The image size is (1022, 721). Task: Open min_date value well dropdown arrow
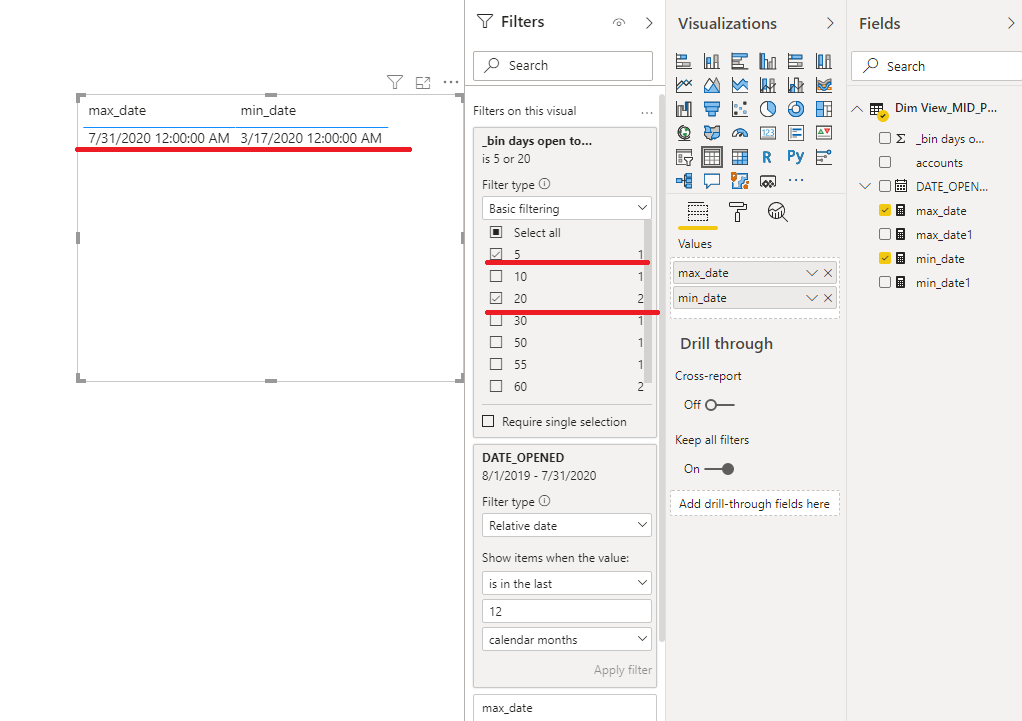pyautogui.click(x=811, y=298)
